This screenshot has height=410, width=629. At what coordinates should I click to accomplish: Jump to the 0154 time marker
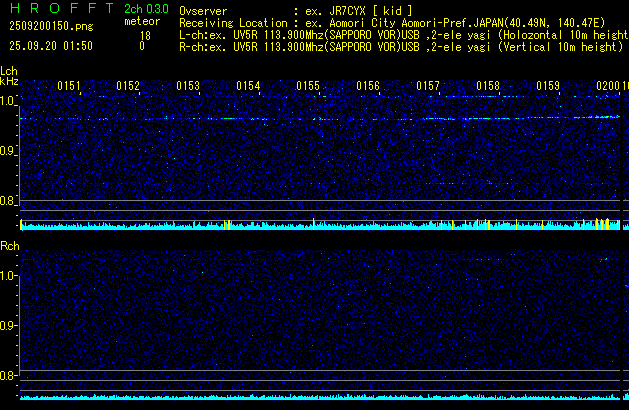pos(248,86)
